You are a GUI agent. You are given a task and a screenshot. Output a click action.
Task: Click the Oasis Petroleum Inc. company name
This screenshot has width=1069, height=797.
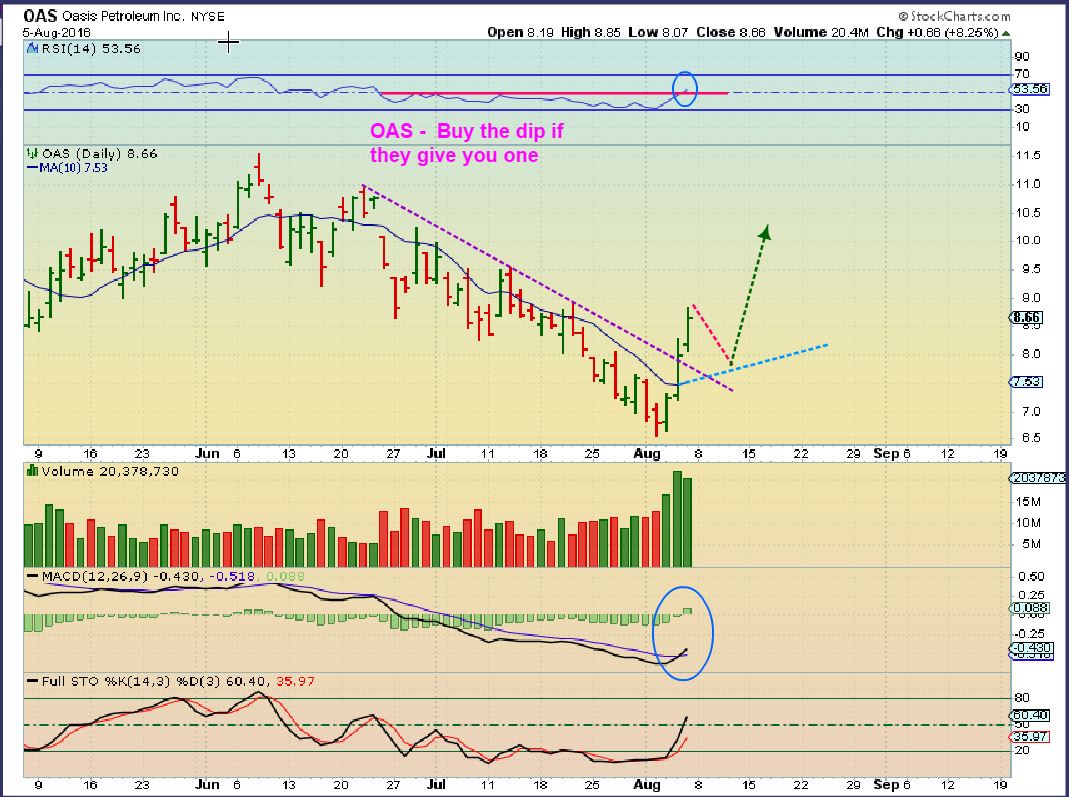click(x=124, y=16)
